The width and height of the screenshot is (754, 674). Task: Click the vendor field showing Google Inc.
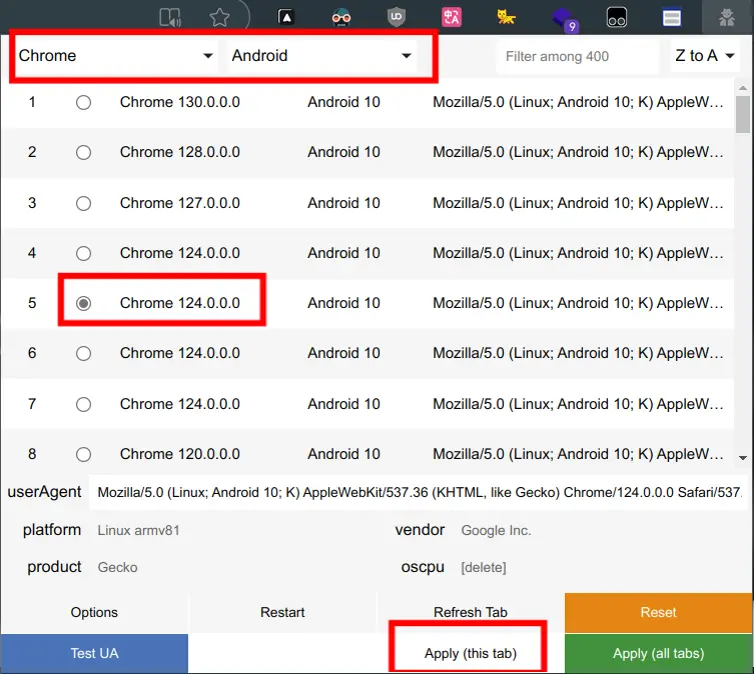click(601, 530)
